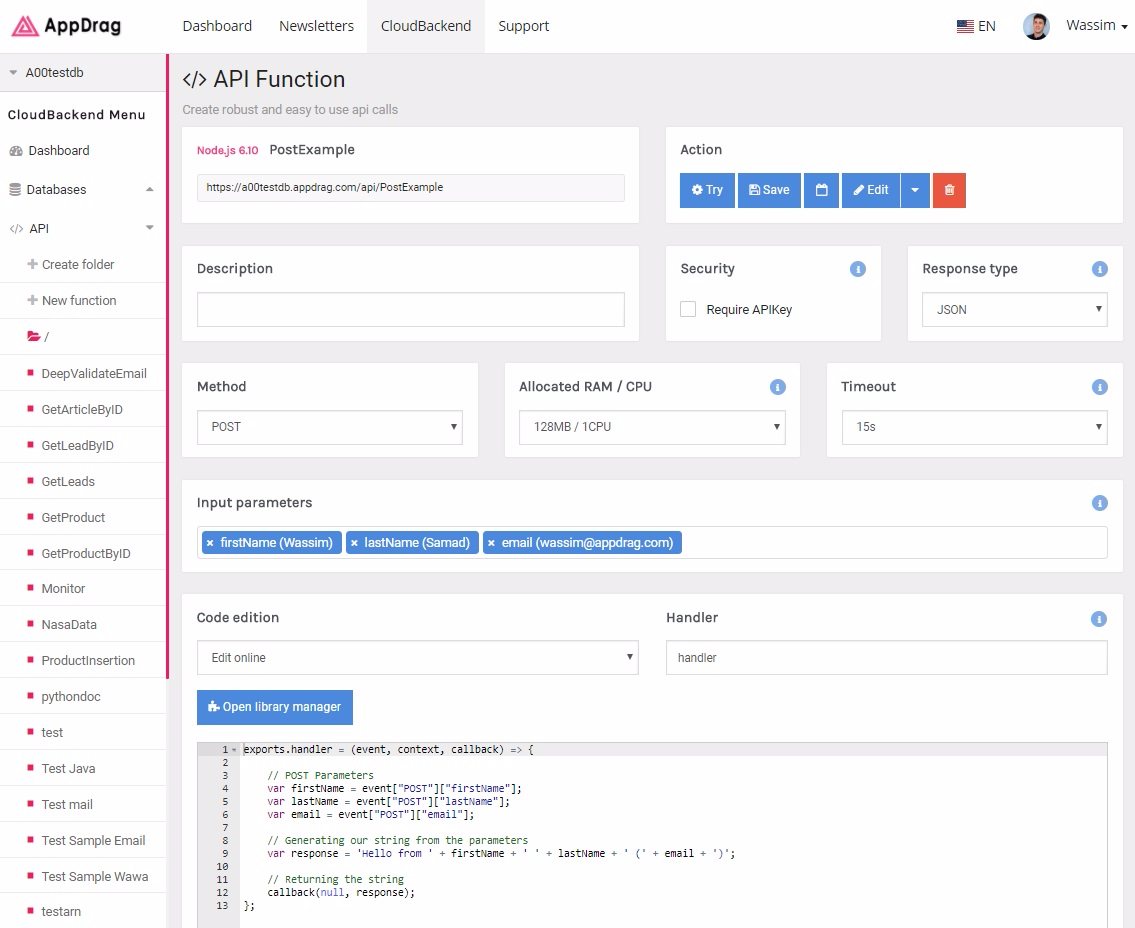The width and height of the screenshot is (1135, 928).
Task: Show Timeout info icon
Action: pos(1100,387)
